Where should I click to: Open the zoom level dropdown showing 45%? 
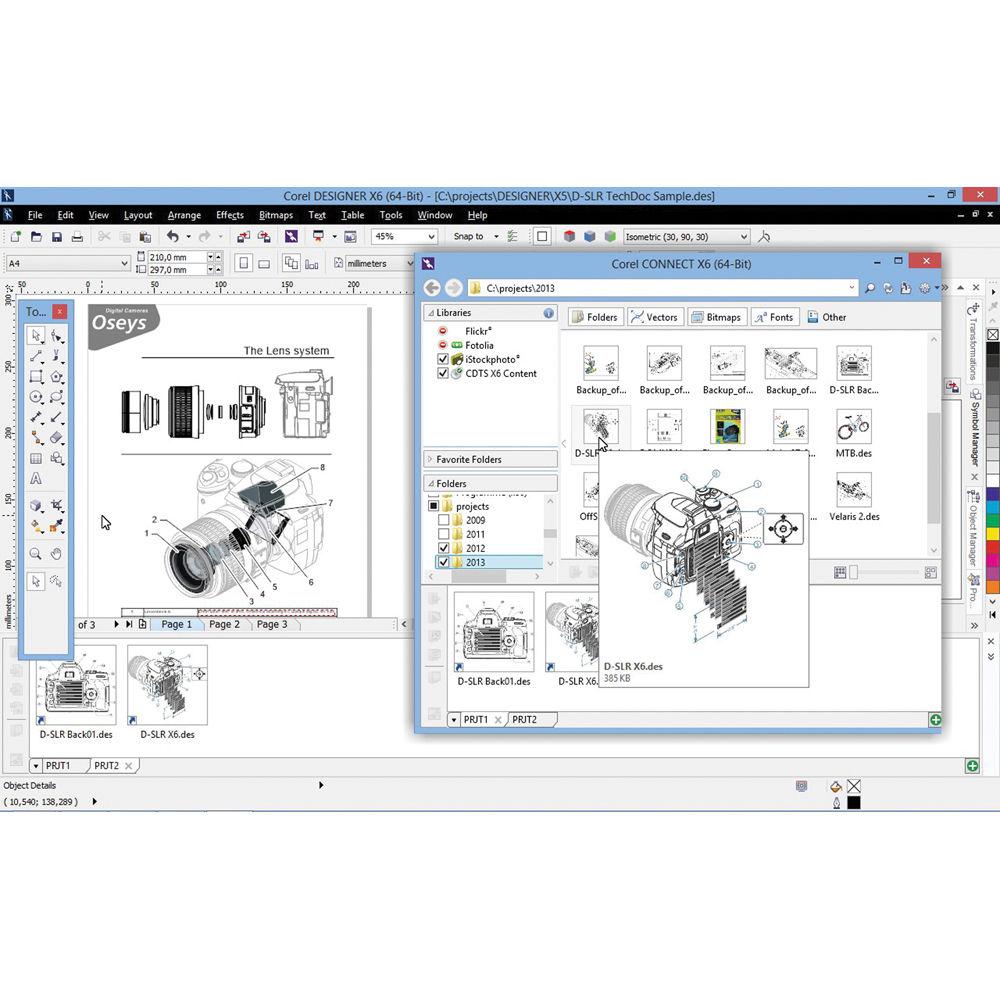430,236
